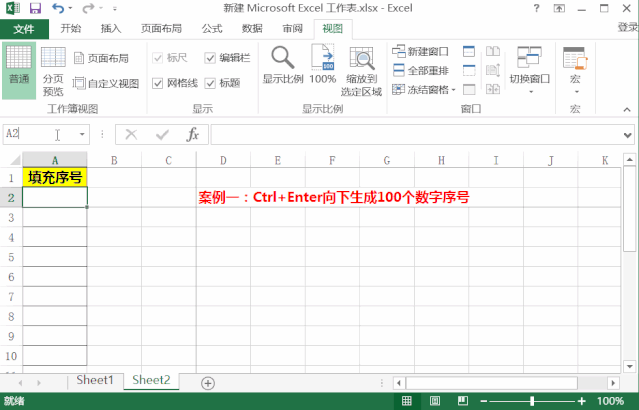Click the Insert Function fx icon

tap(192, 134)
